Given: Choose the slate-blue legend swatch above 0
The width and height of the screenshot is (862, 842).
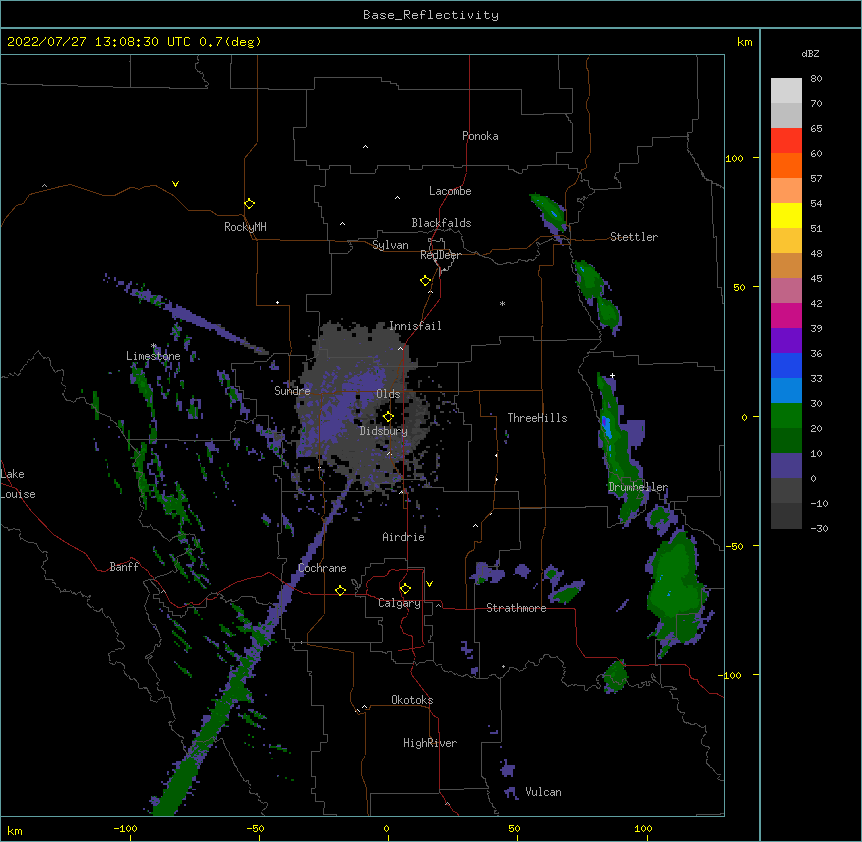Looking at the screenshot, I should click(786, 466).
